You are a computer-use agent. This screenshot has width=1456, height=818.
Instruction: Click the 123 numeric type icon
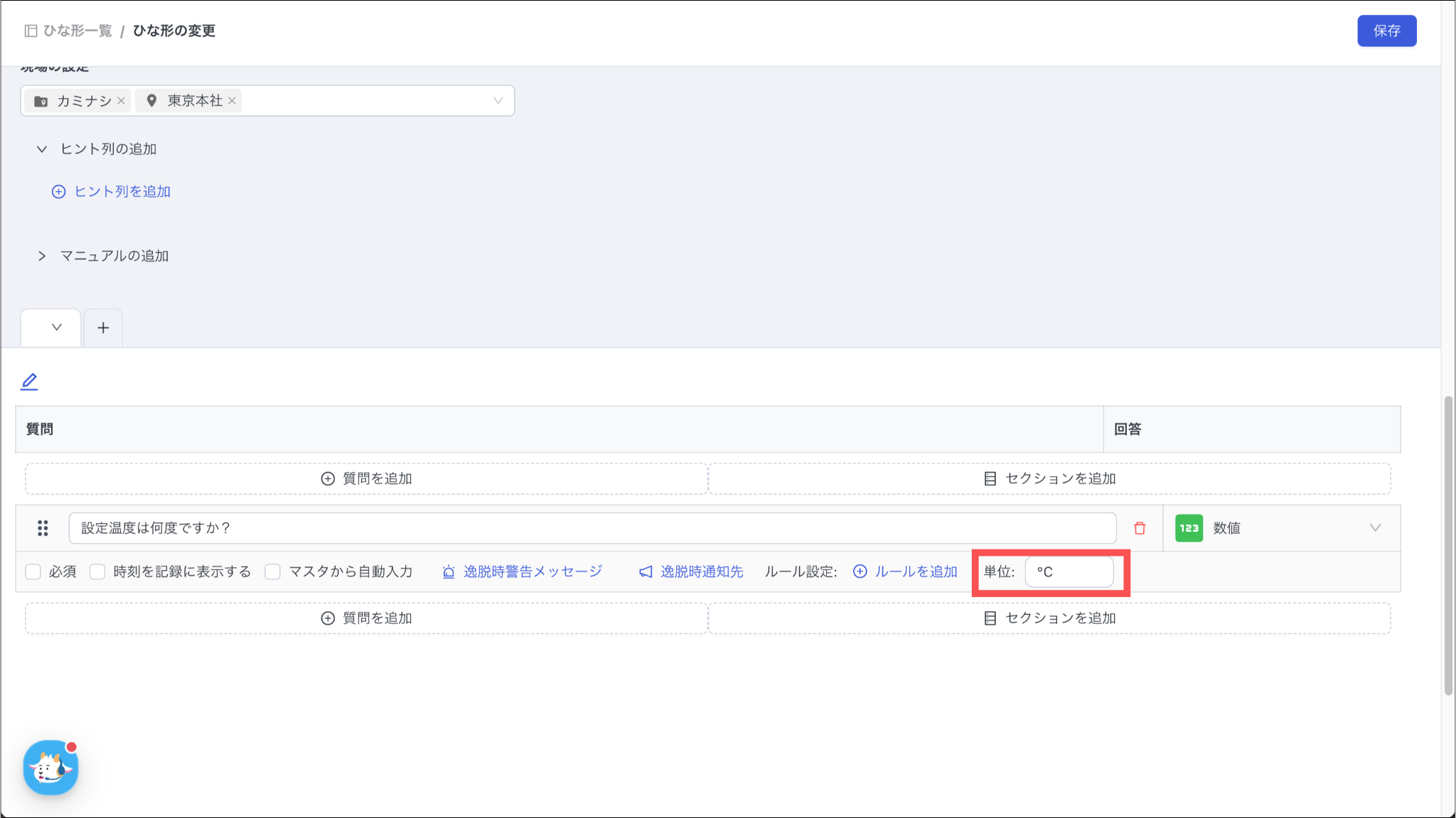click(1189, 528)
